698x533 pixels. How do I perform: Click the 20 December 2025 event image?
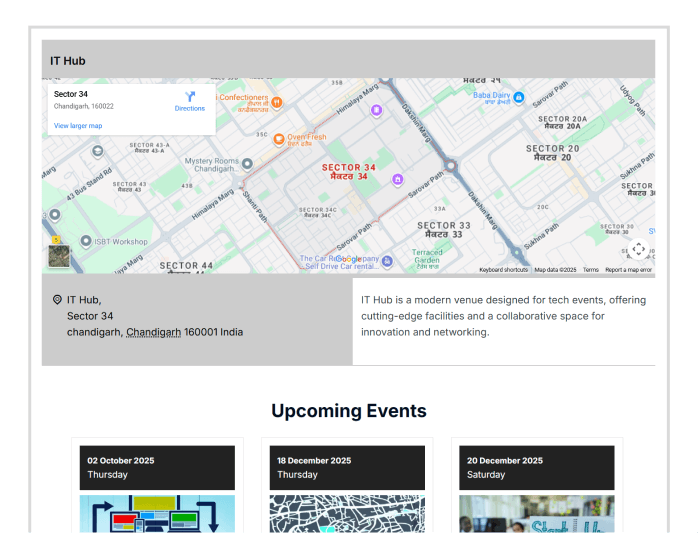[x=537, y=513]
